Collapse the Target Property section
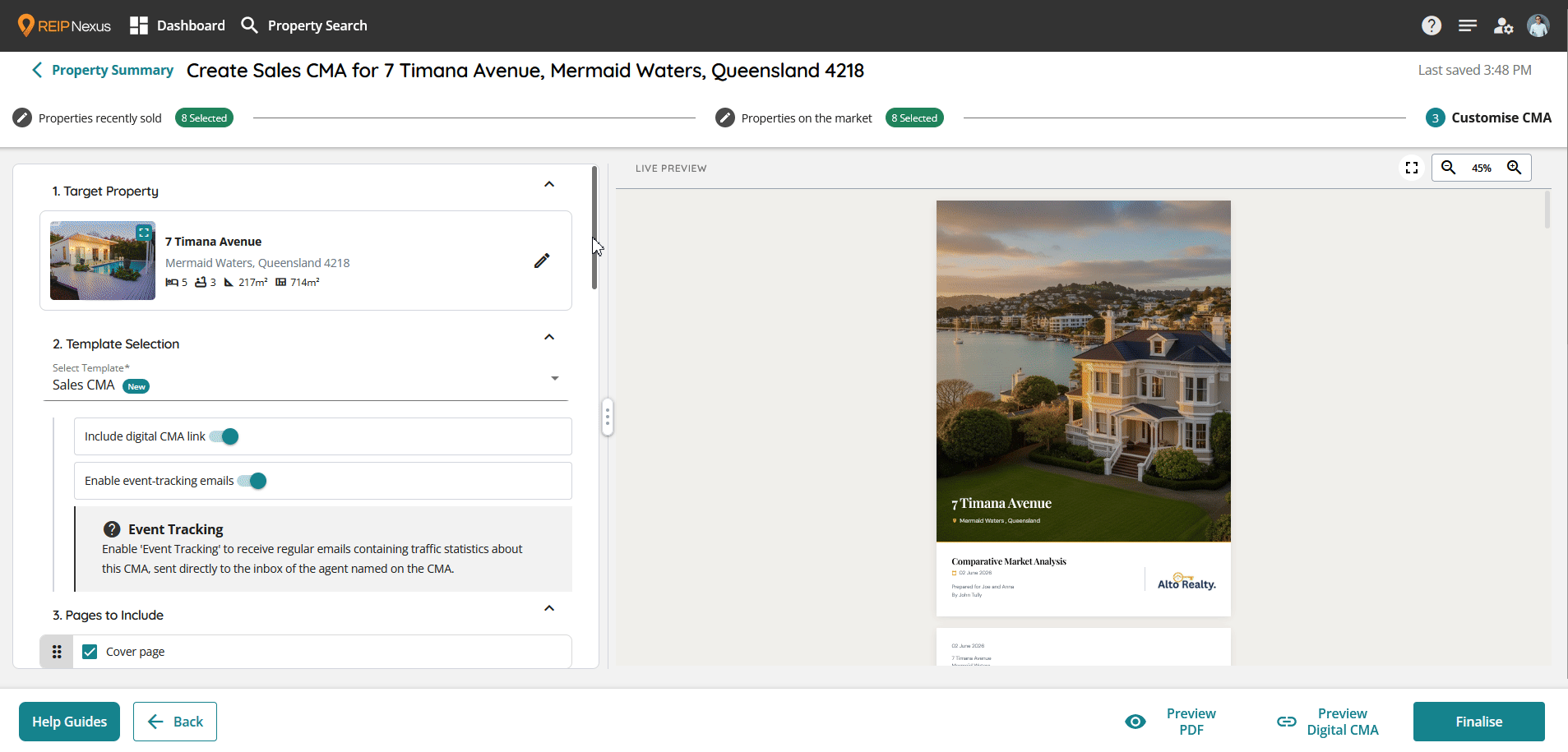This screenshot has width=1568, height=752. point(549,184)
